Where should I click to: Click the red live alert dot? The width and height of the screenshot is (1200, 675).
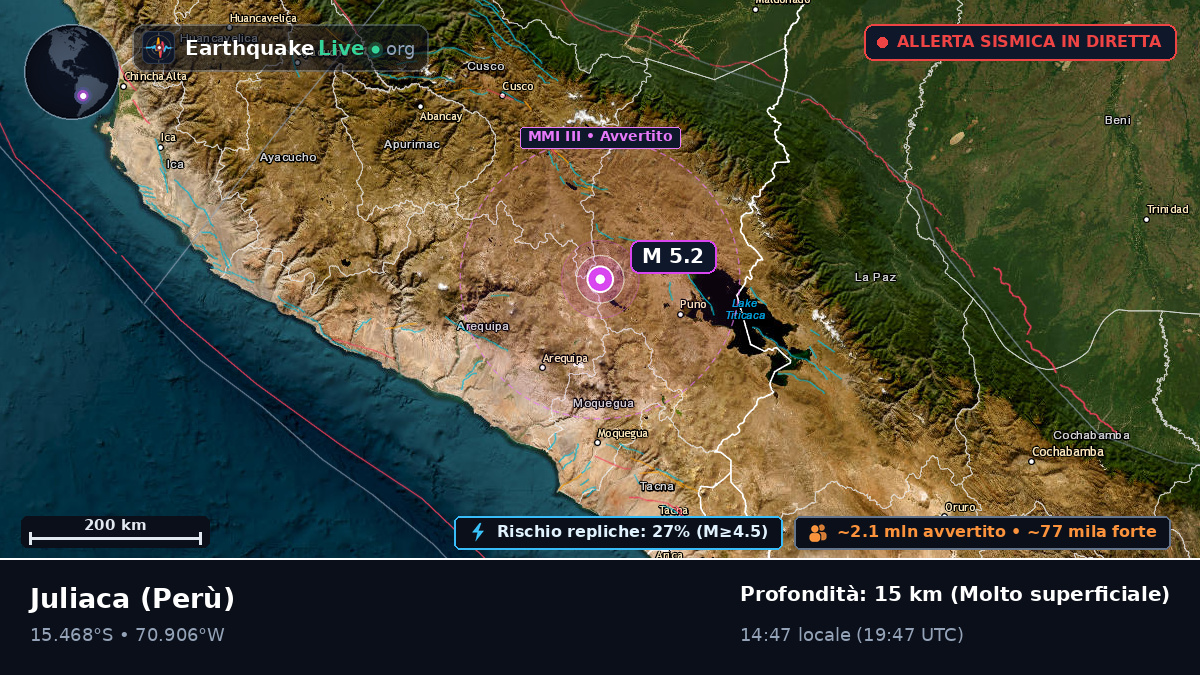[882, 42]
